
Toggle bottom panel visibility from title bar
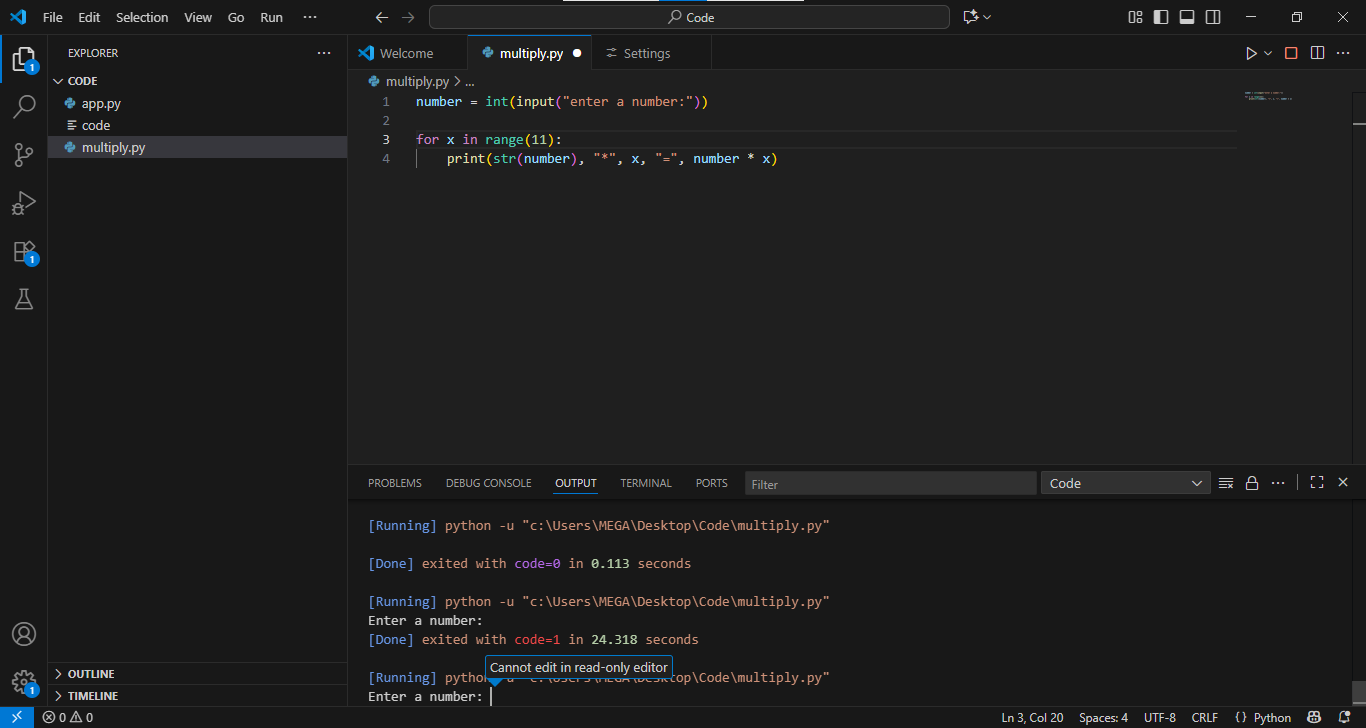tap(1187, 17)
